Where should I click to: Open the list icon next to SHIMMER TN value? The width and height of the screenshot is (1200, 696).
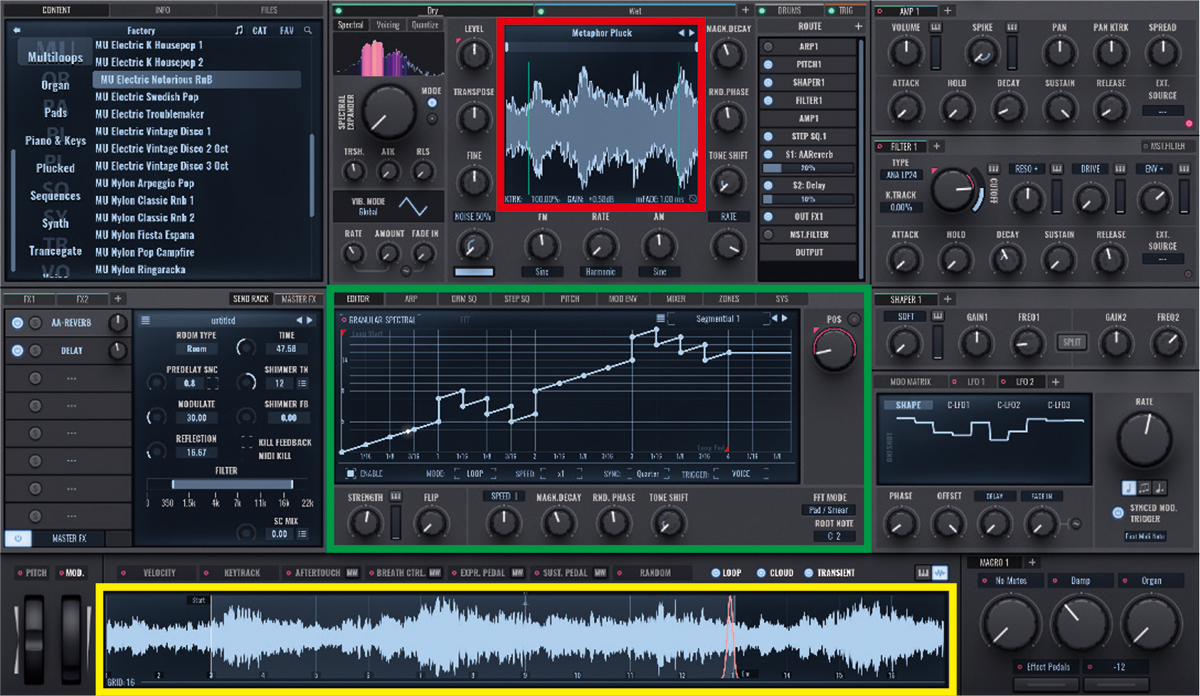[x=303, y=383]
